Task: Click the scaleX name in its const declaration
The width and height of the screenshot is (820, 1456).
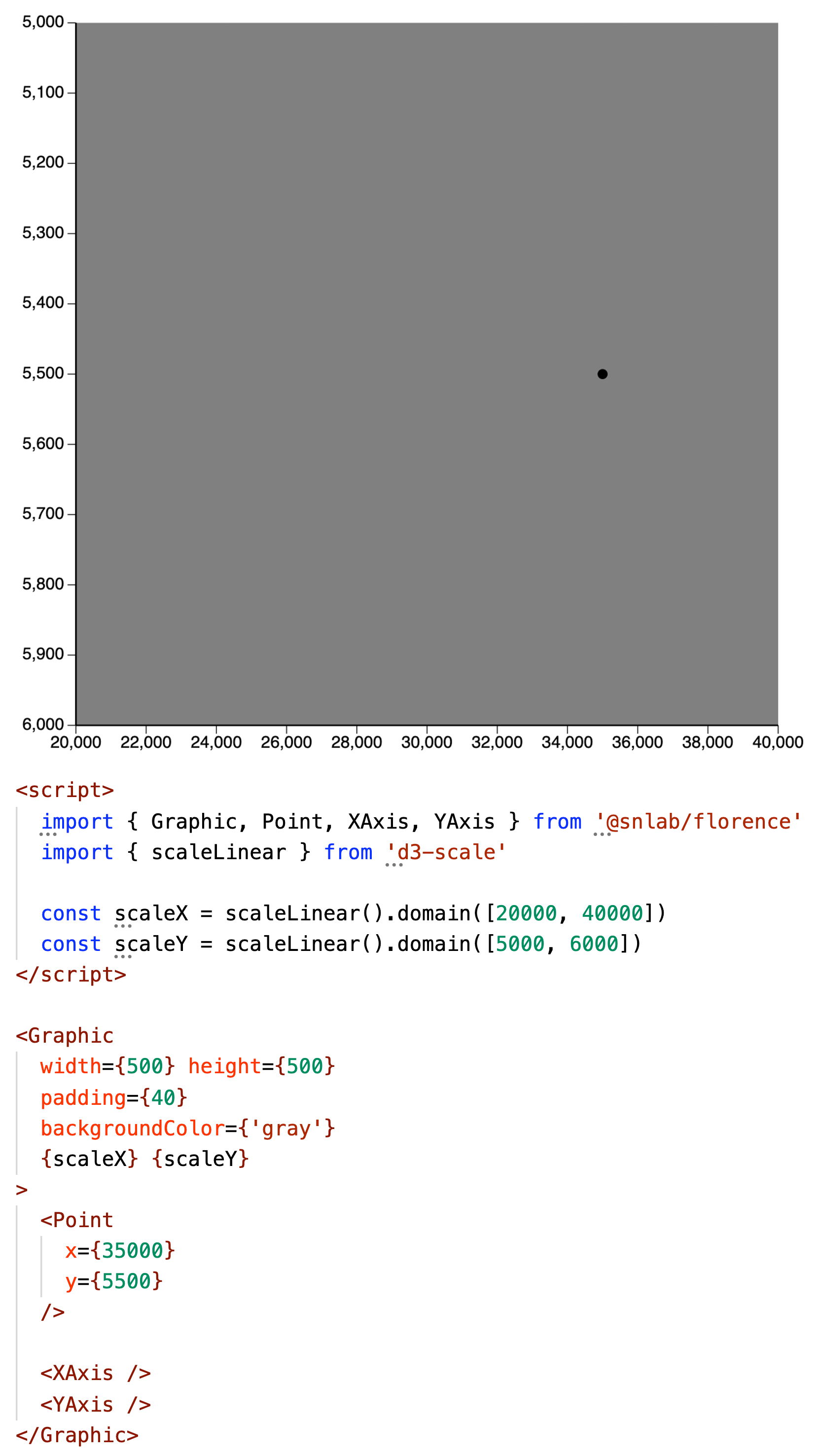Action: (151, 913)
